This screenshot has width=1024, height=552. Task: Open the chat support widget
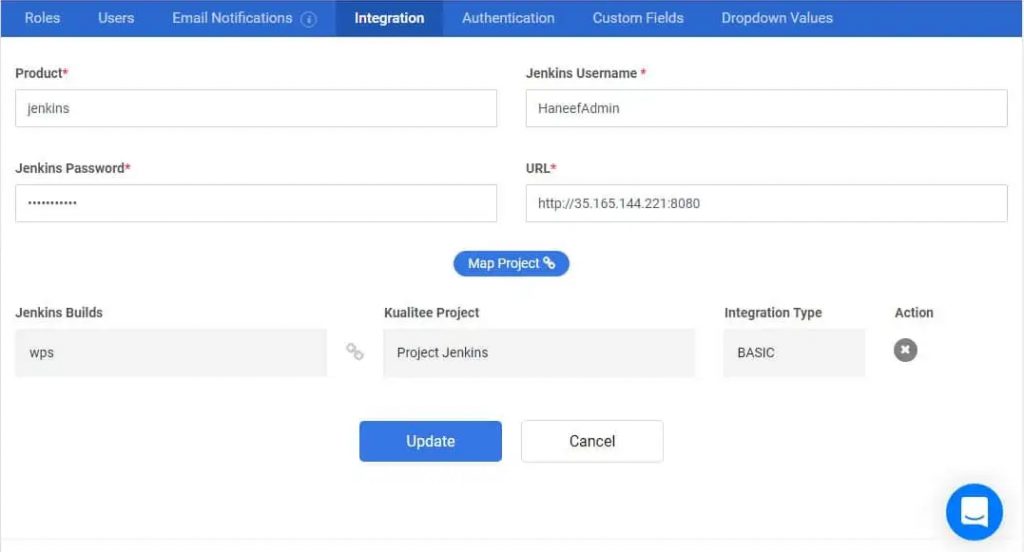[x=974, y=511]
